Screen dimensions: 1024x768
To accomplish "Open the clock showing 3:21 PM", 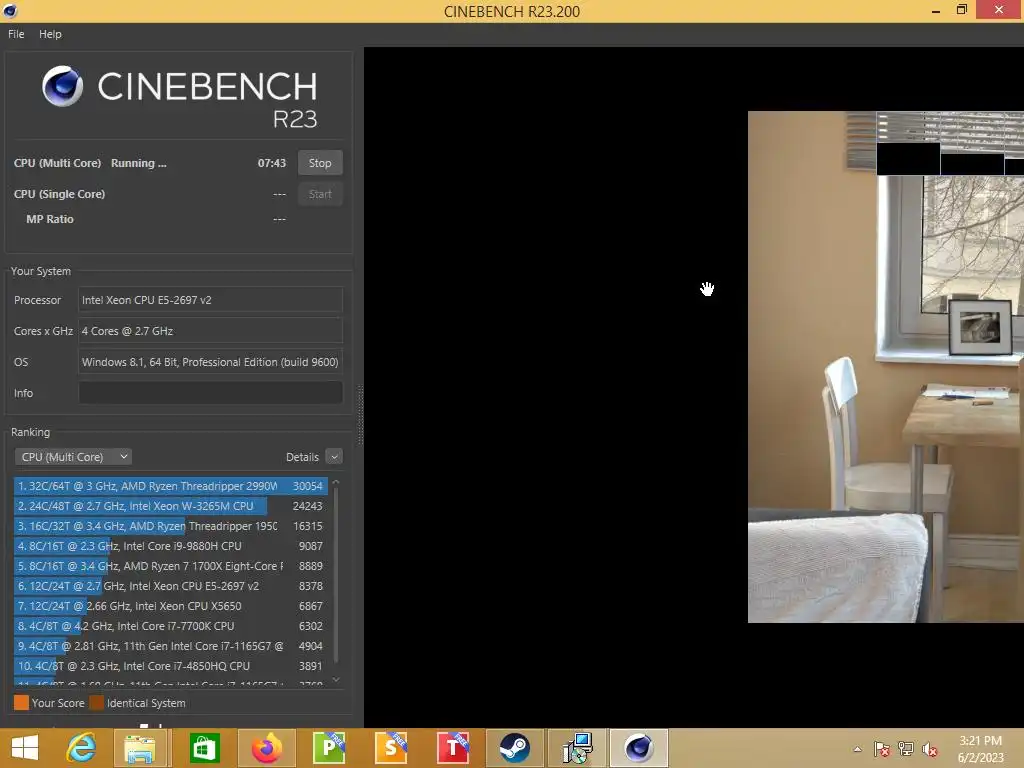I will coord(980,749).
